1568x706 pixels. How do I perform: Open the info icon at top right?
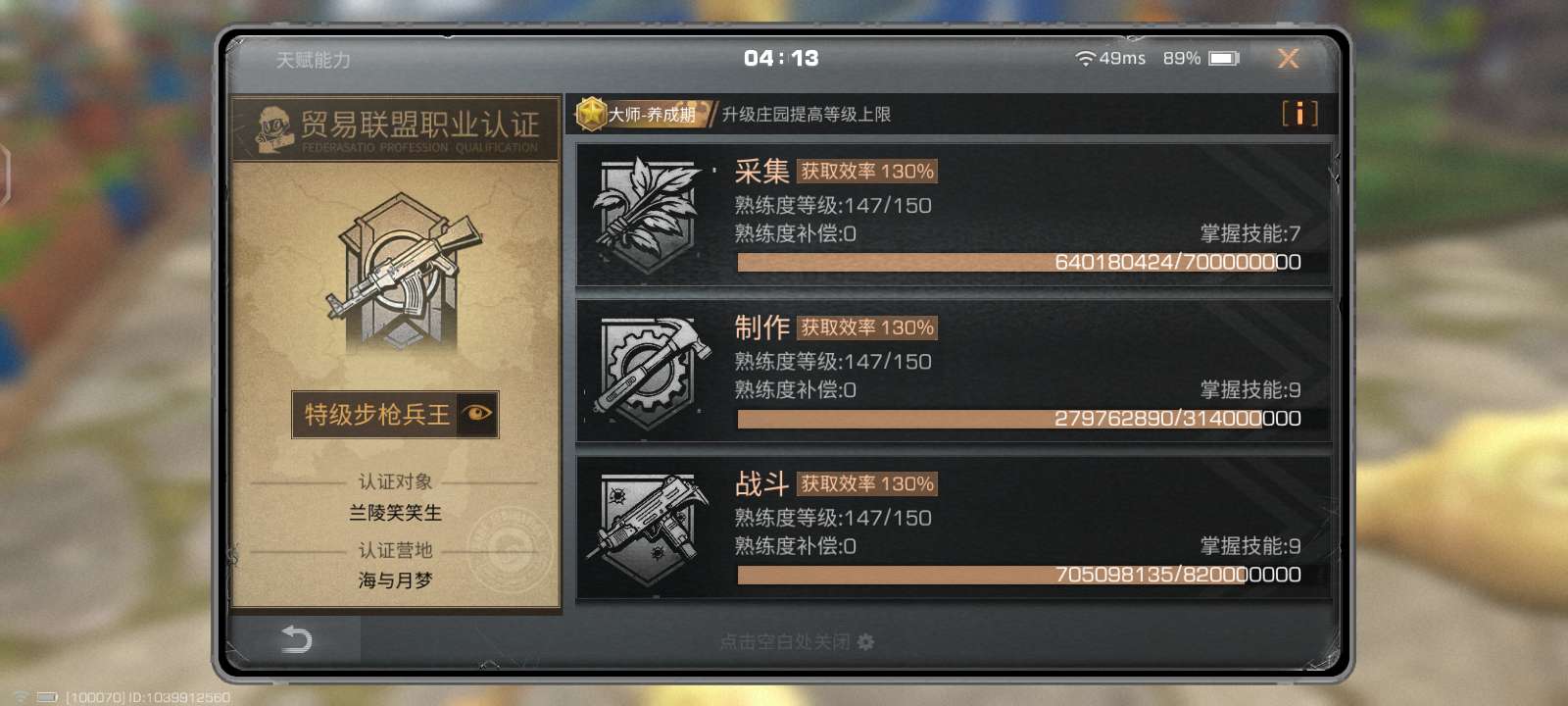coord(1299,114)
